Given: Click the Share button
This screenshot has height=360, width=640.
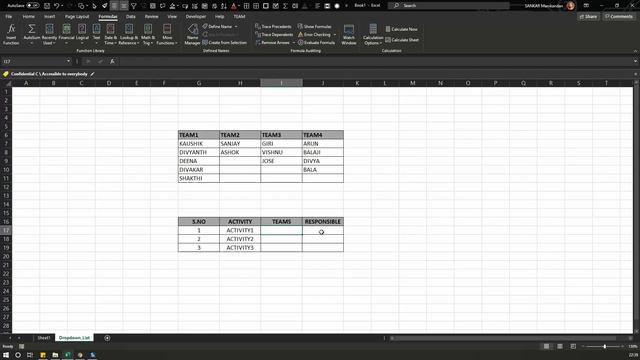Looking at the screenshot, I should pos(588,17).
